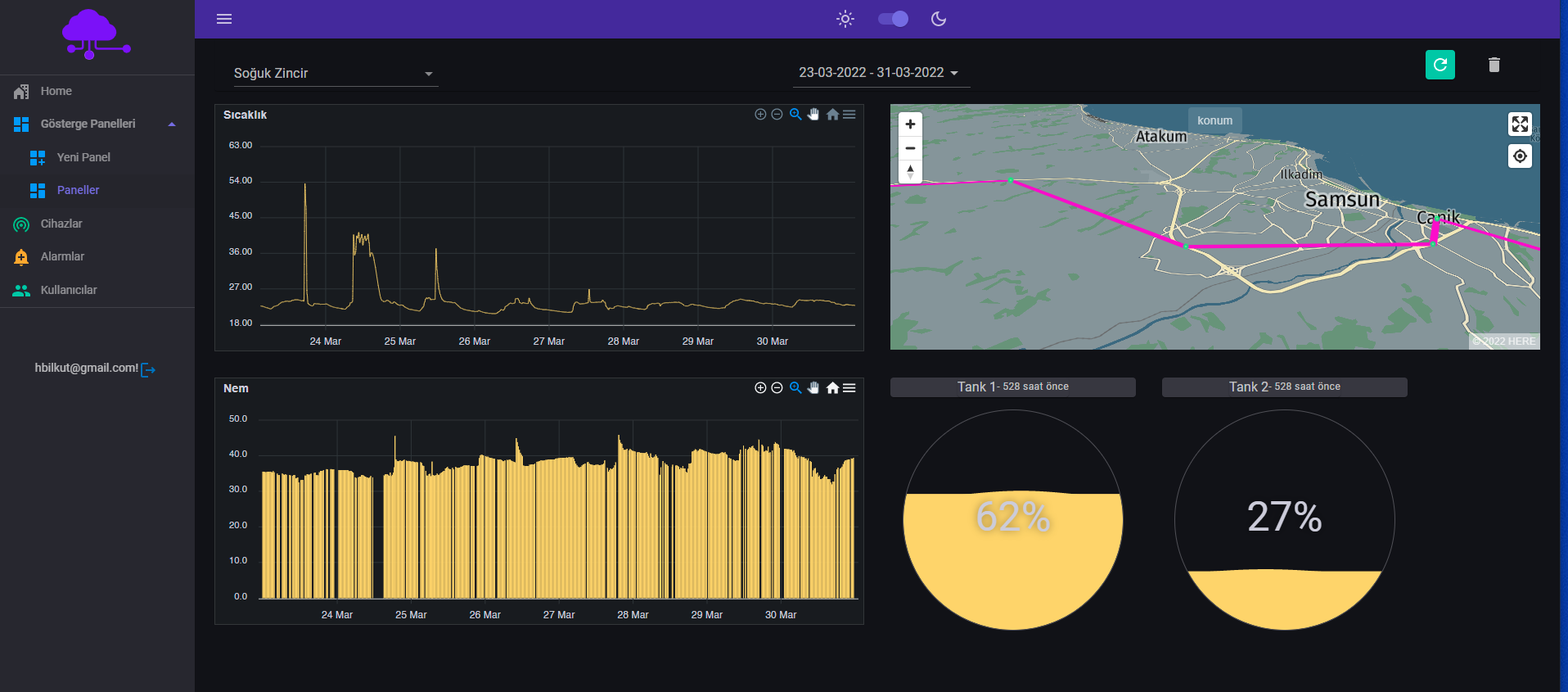Select pan hand tool on Sıcaklık chart
1568x692 pixels.
813,115
